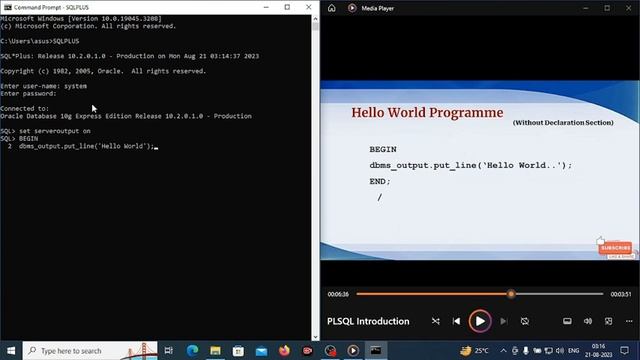Click the remaining time label 00:03:51
640x360 pixels.
pyautogui.click(x=621, y=294)
